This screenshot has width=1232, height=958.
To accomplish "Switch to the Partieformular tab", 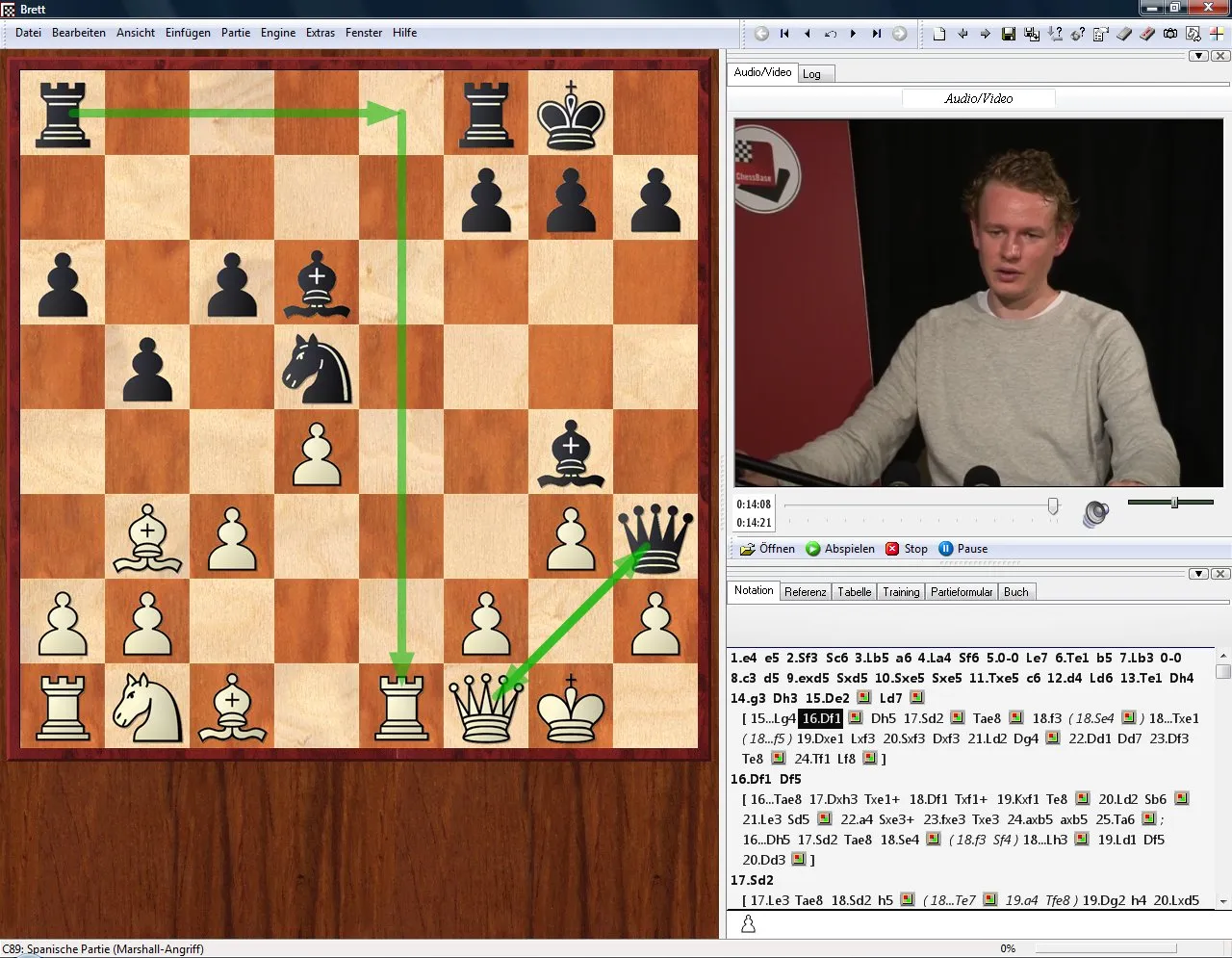I will point(962,592).
